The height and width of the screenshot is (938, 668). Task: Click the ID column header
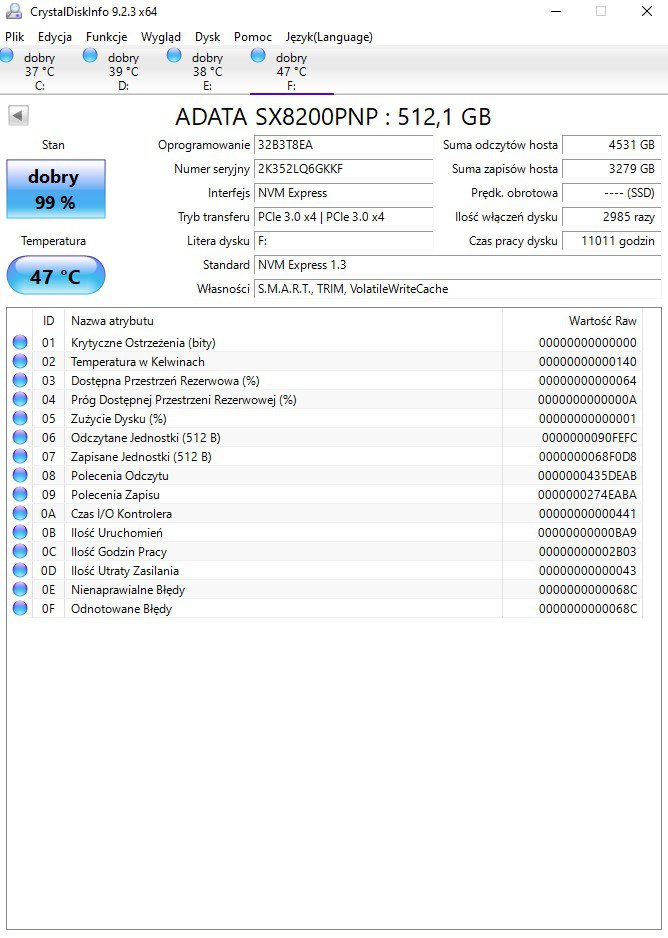tap(48, 321)
